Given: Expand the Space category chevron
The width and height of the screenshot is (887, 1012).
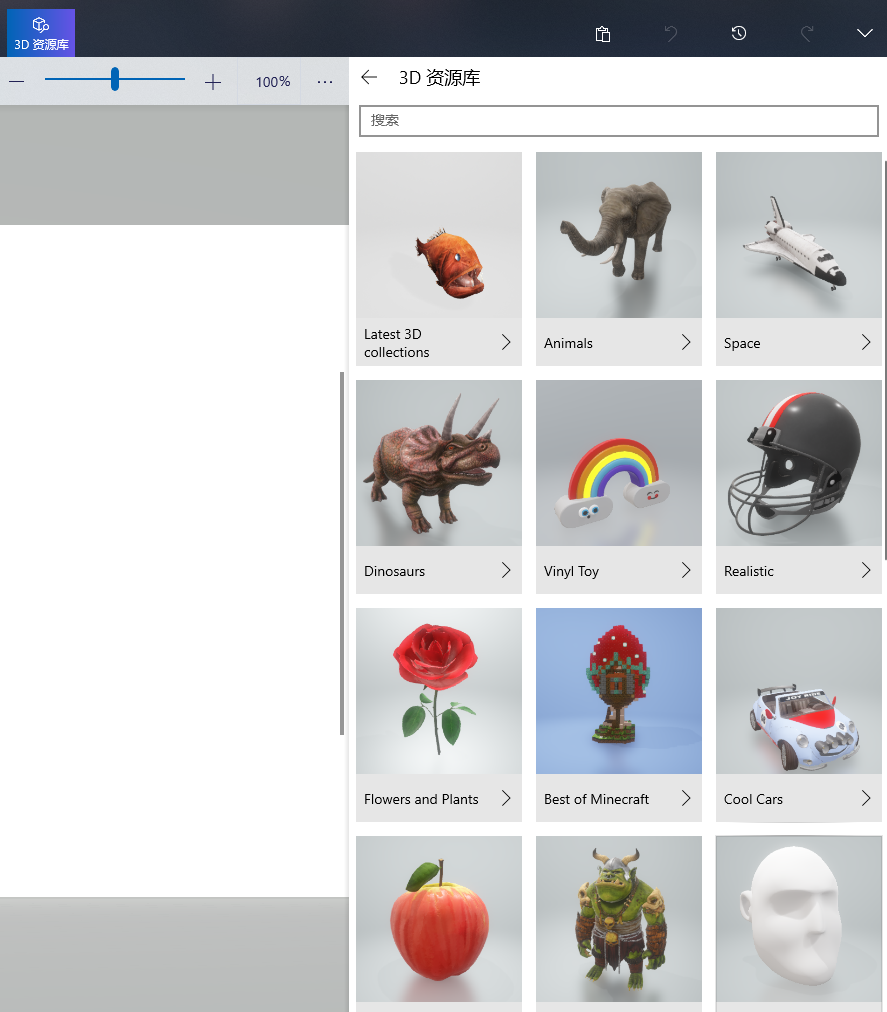Looking at the screenshot, I should click(x=866, y=342).
